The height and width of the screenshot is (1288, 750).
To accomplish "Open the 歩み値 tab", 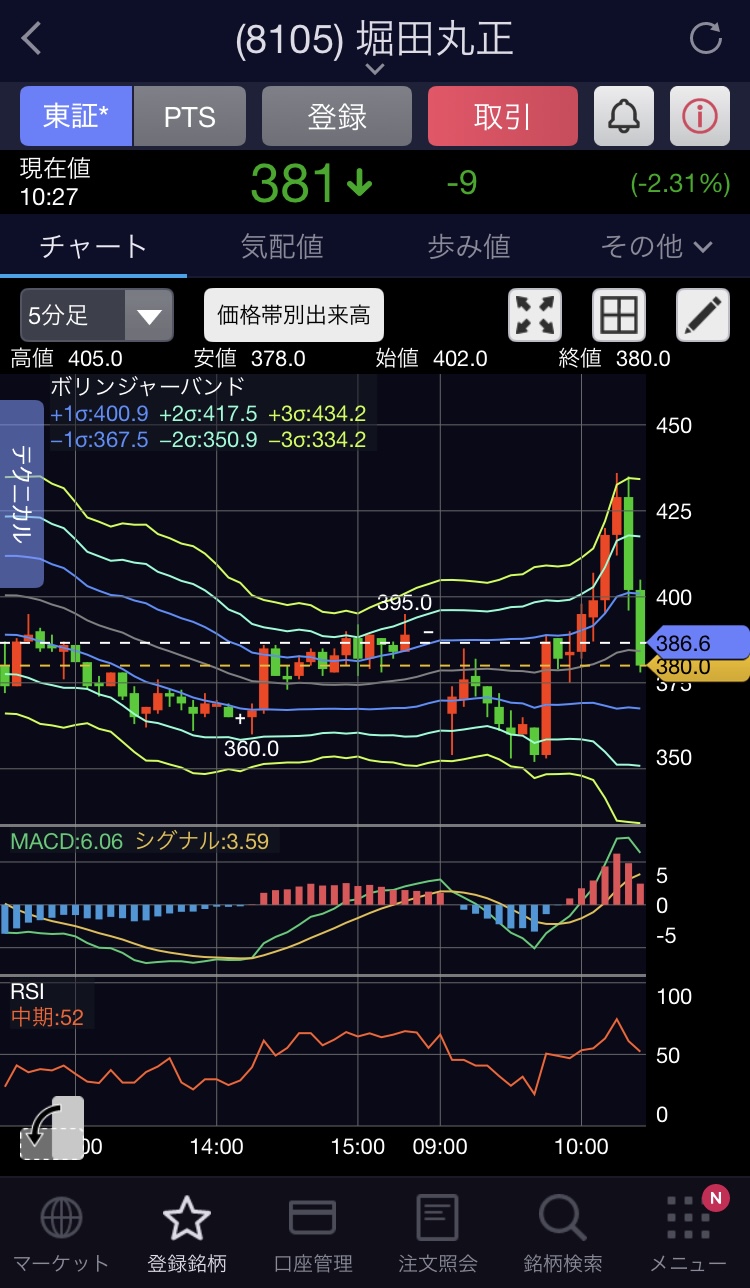I will tap(469, 246).
